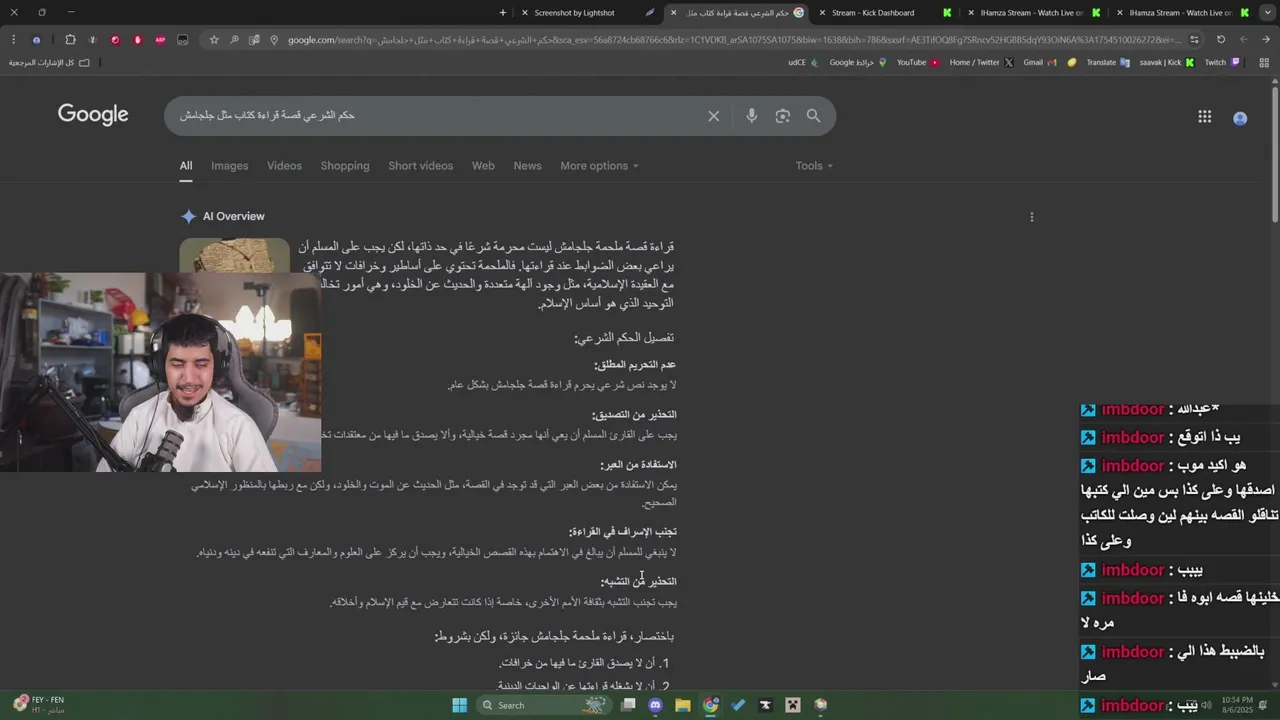Open Windows Start menu
Image resolution: width=1280 pixels, height=720 pixels.
[x=459, y=705]
